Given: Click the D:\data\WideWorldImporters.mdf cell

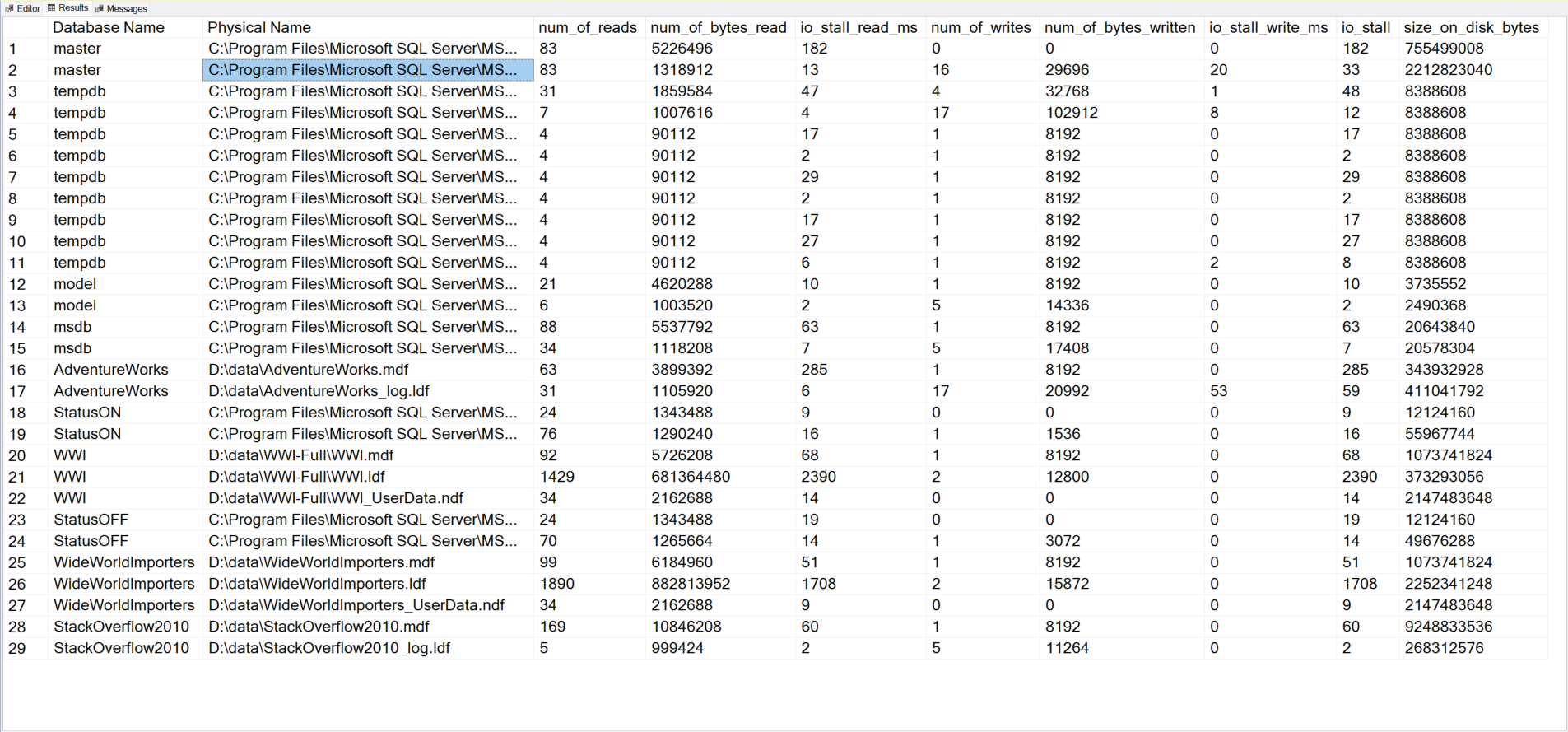Looking at the screenshot, I should click(x=368, y=562).
